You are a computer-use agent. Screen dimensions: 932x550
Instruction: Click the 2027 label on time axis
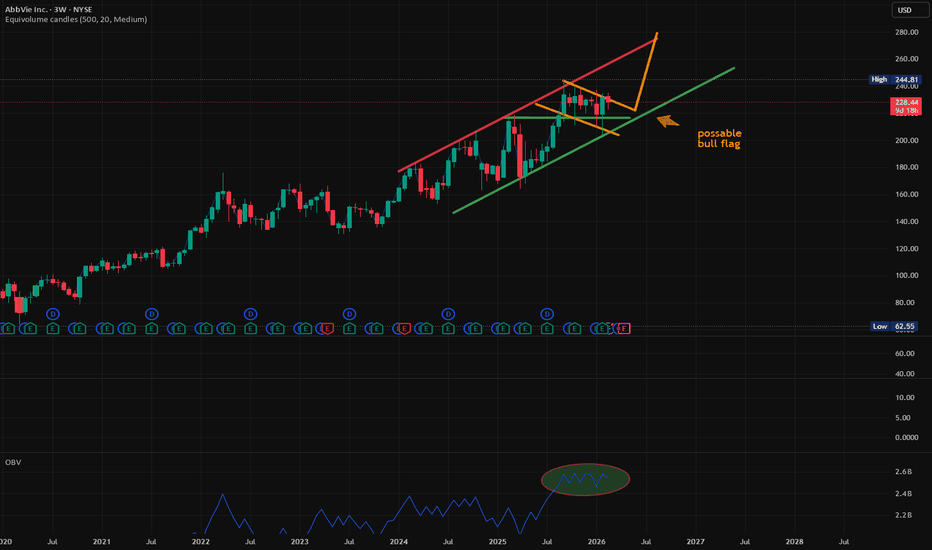pos(696,541)
